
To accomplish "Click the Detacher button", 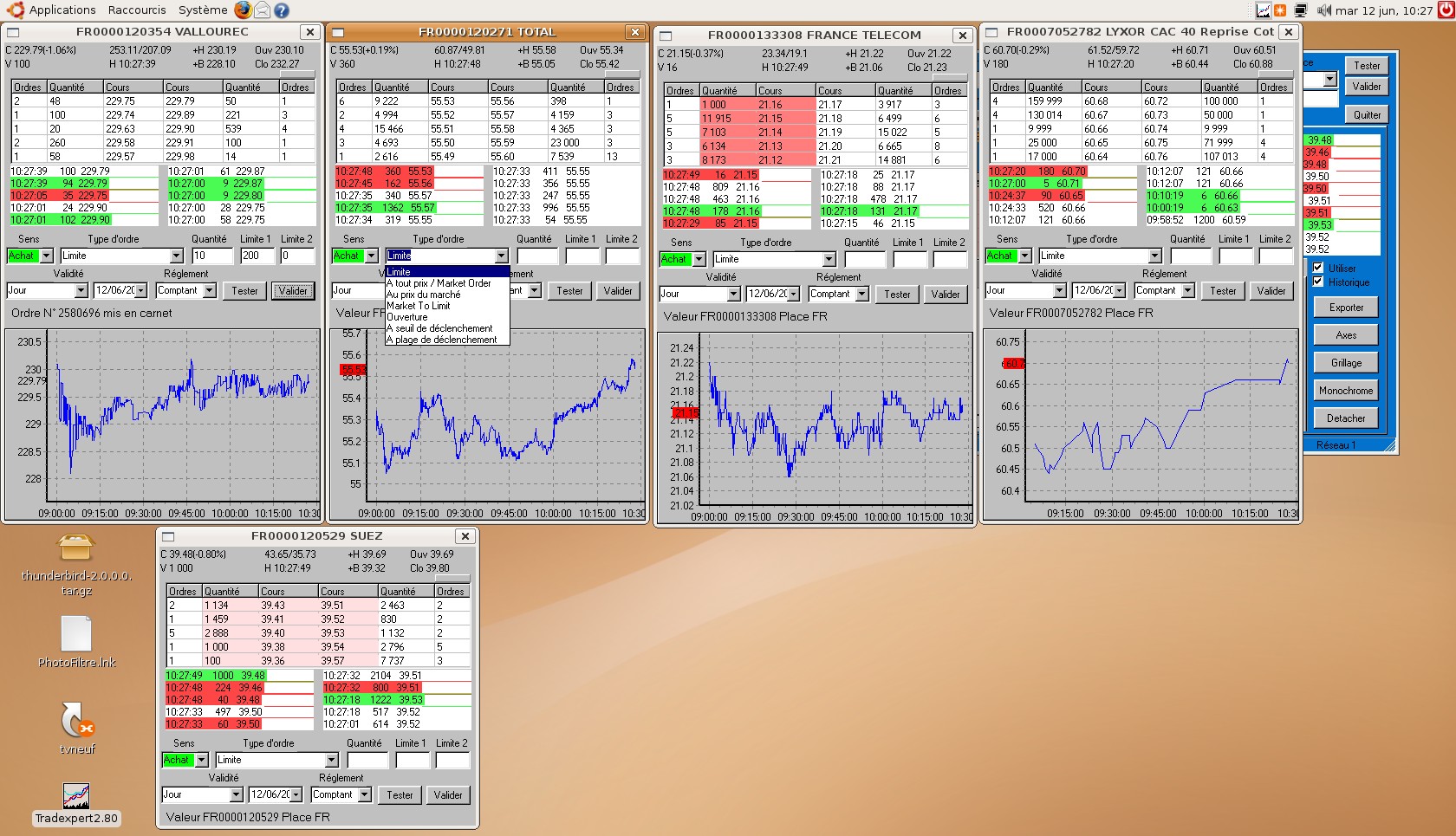I will point(1346,418).
